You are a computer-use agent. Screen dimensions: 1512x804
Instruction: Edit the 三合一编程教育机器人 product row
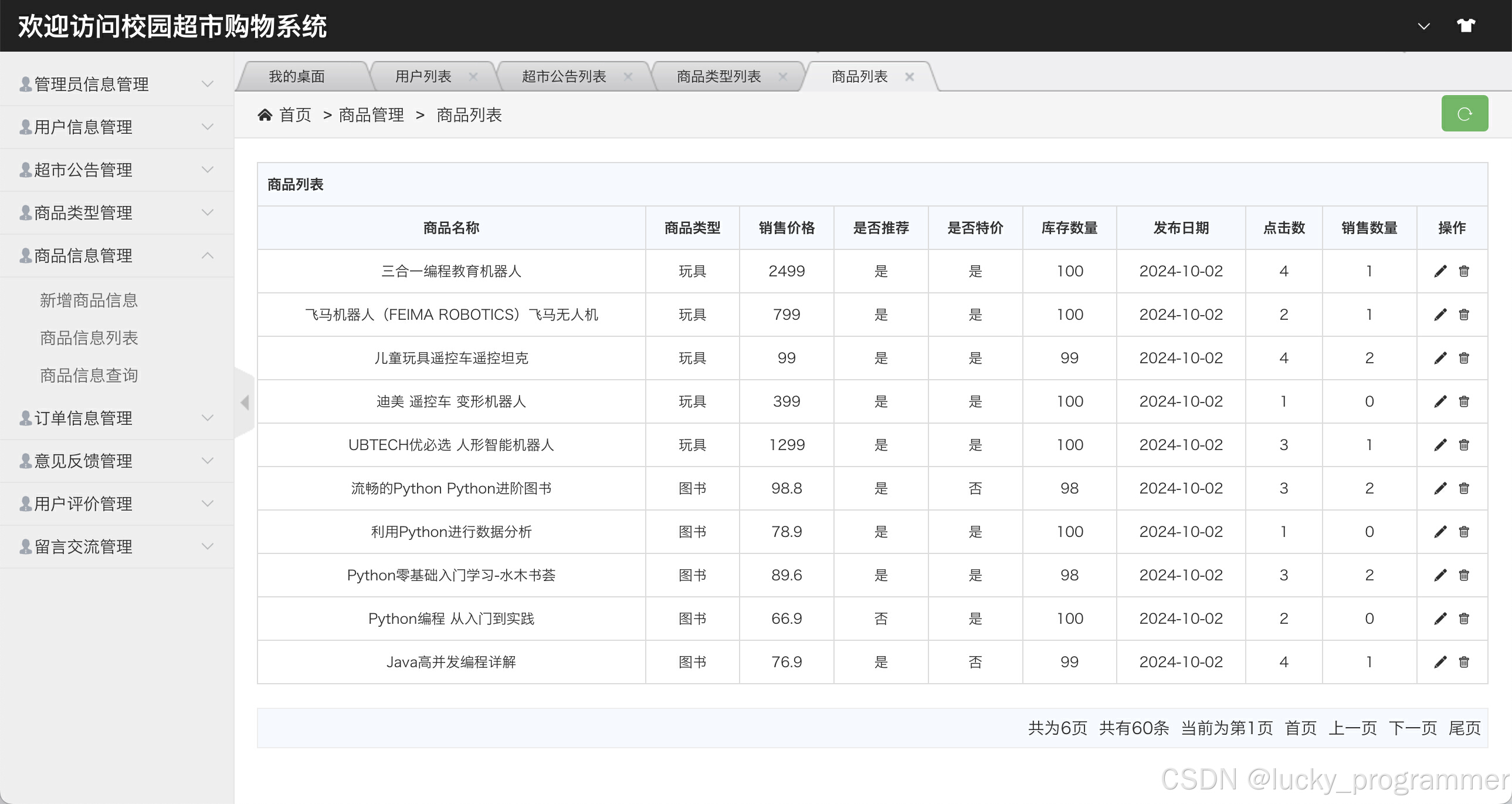click(x=1440, y=271)
